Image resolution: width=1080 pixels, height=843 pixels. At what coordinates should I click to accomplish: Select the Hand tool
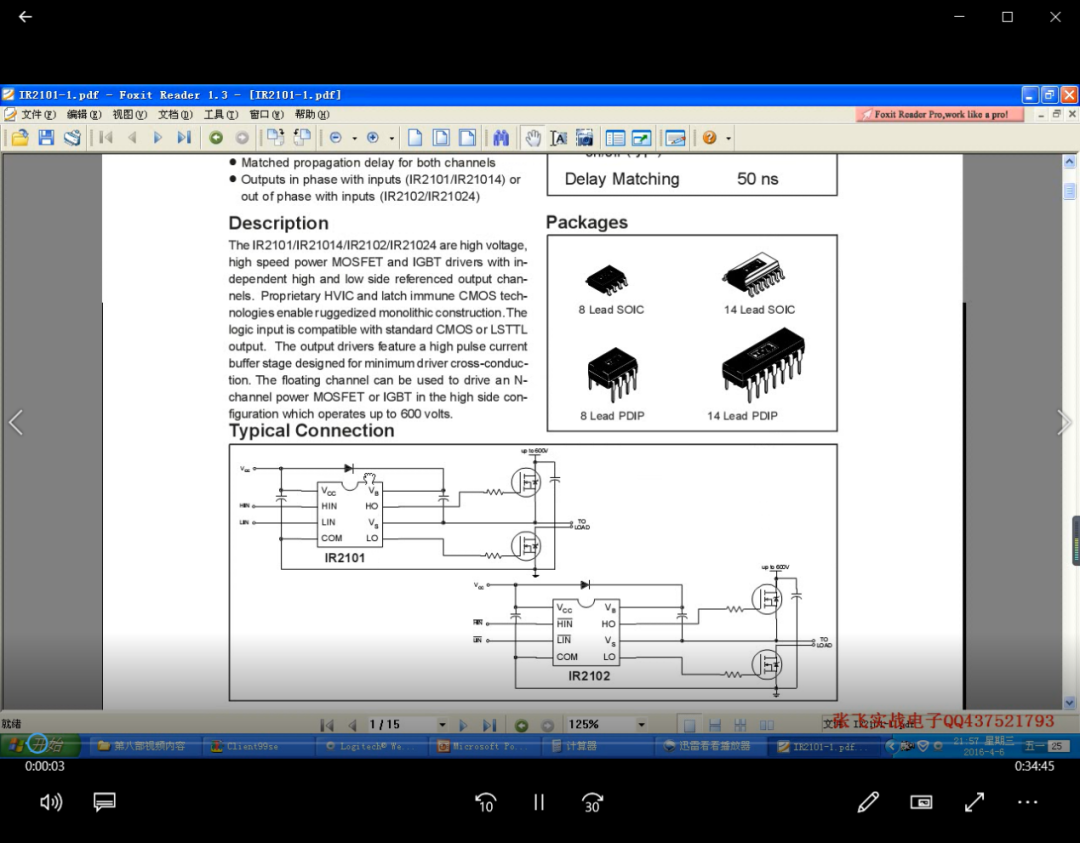point(533,138)
